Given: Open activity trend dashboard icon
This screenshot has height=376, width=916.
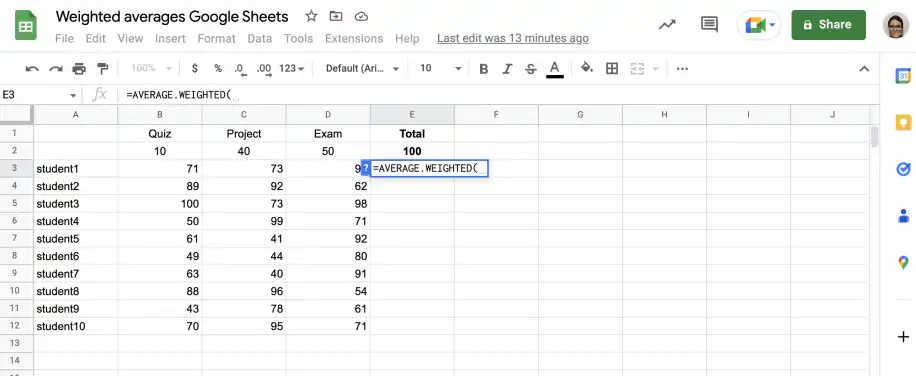Looking at the screenshot, I should [667, 25].
